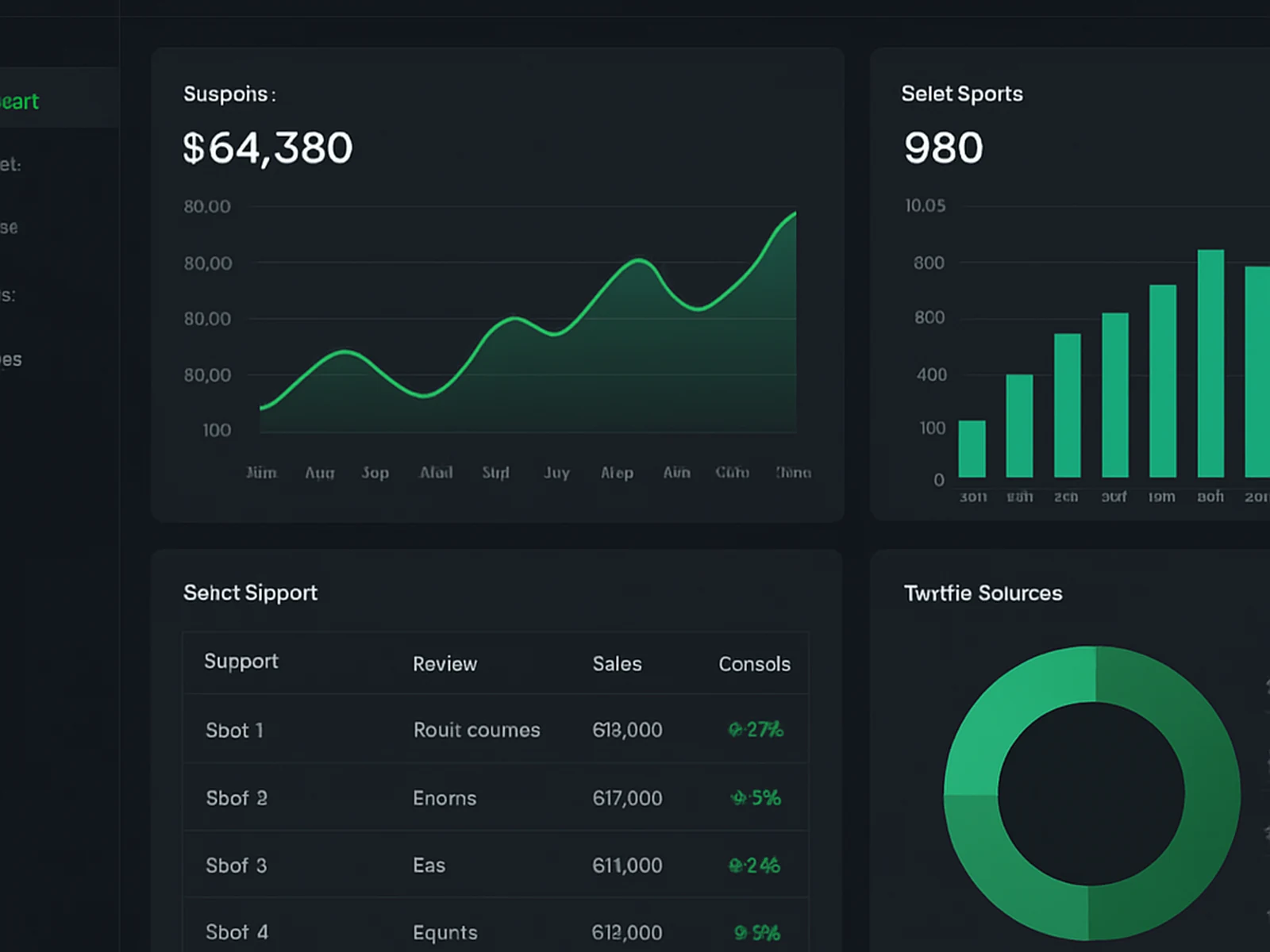The height and width of the screenshot is (952, 1270).
Task: Click the $64,380 total under Suspois
Action: coord(267,148)
